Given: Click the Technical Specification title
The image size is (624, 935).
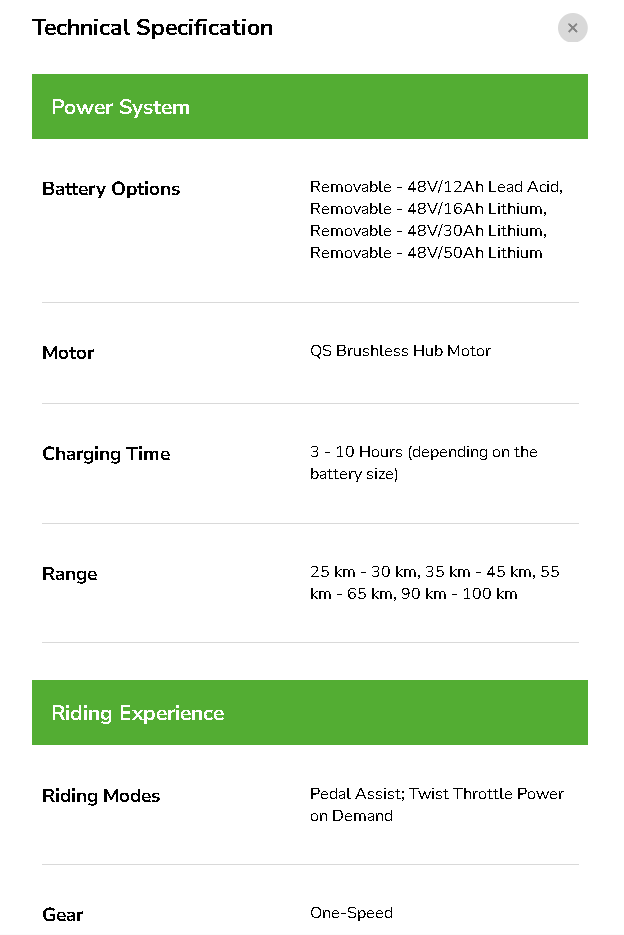Looking at the screenshot, I should (152, 28).
